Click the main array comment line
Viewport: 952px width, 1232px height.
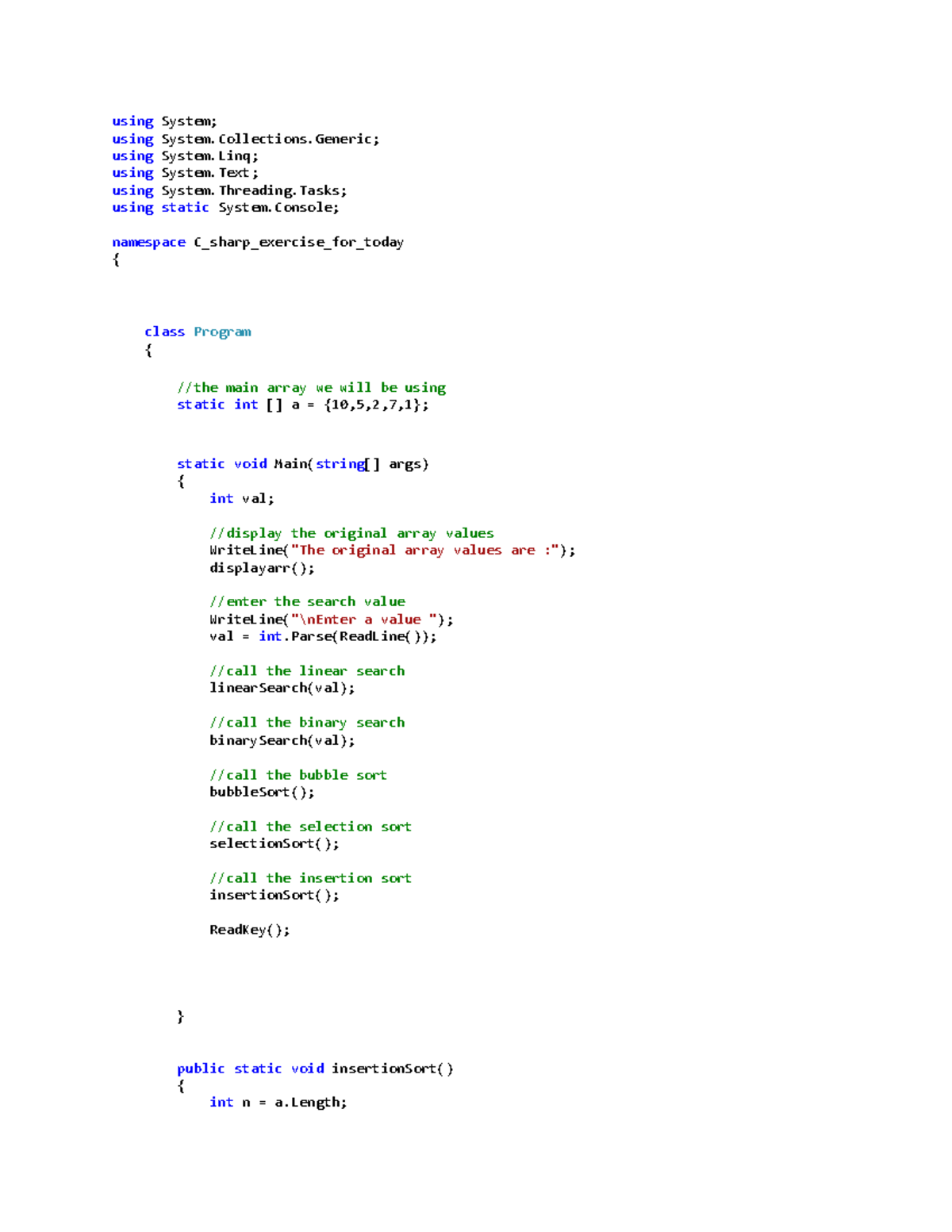pos(310,387)
